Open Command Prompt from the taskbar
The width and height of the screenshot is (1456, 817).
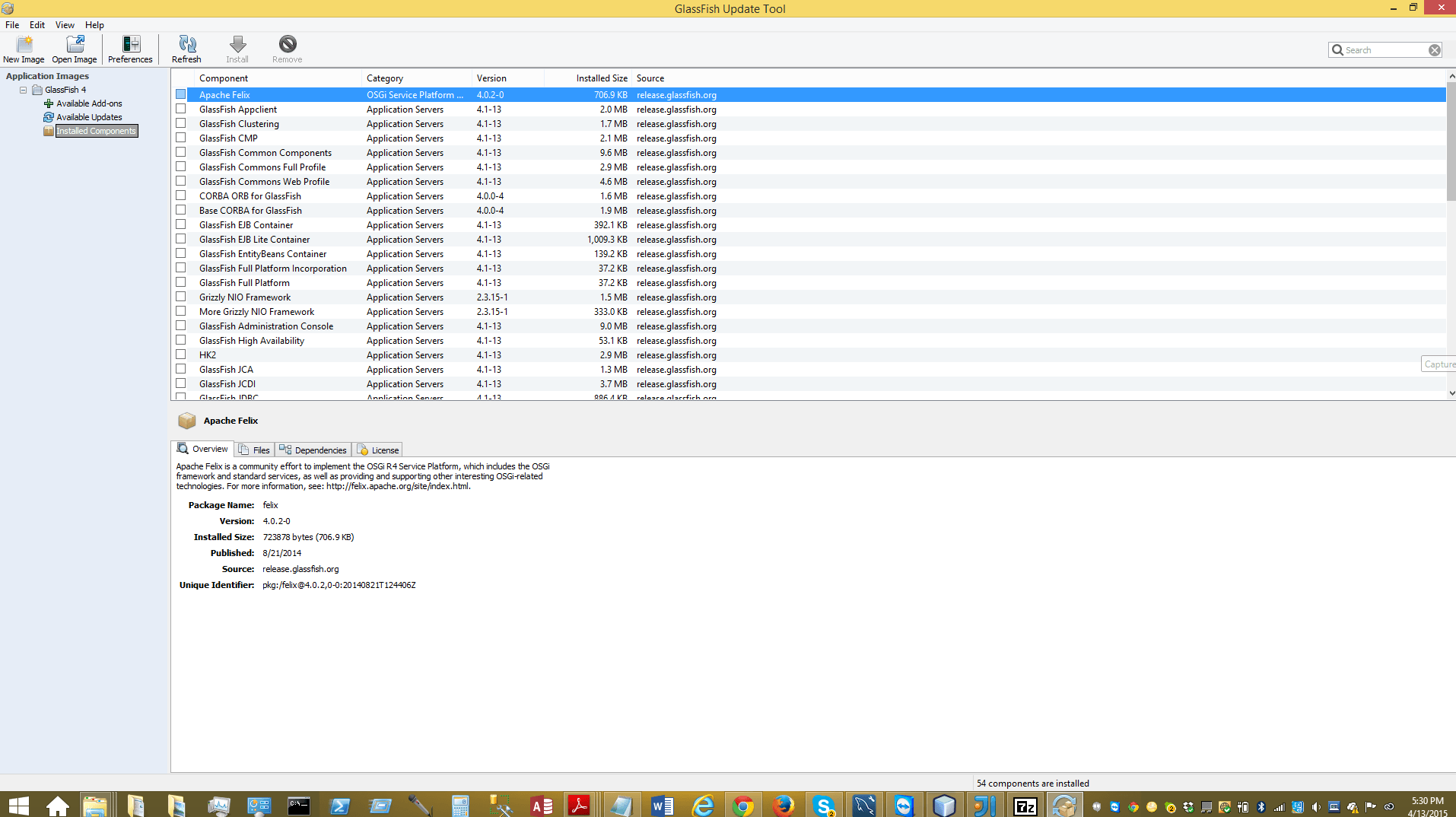point(299,806)
